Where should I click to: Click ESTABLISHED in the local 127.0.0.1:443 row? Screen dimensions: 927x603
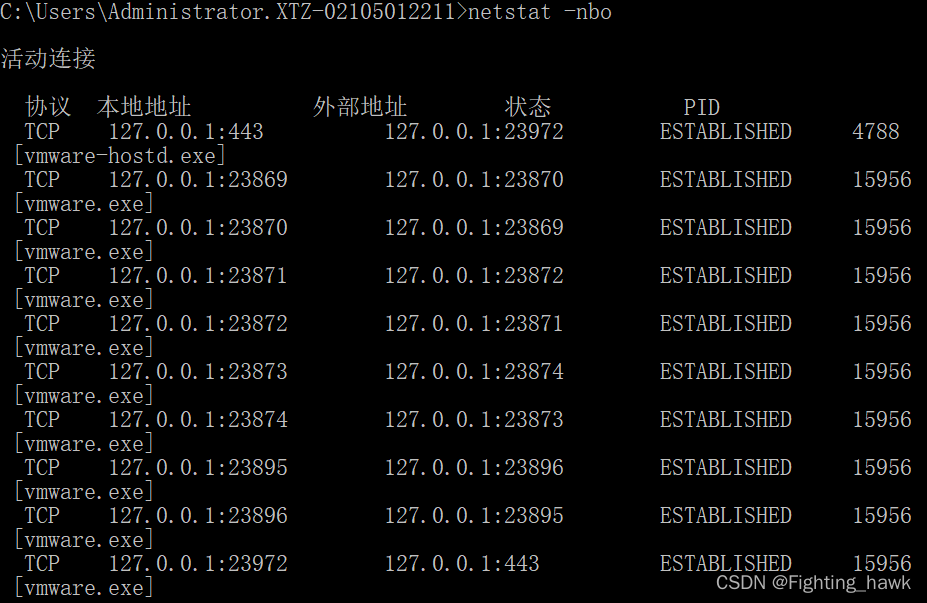click(x=725, y=131)
